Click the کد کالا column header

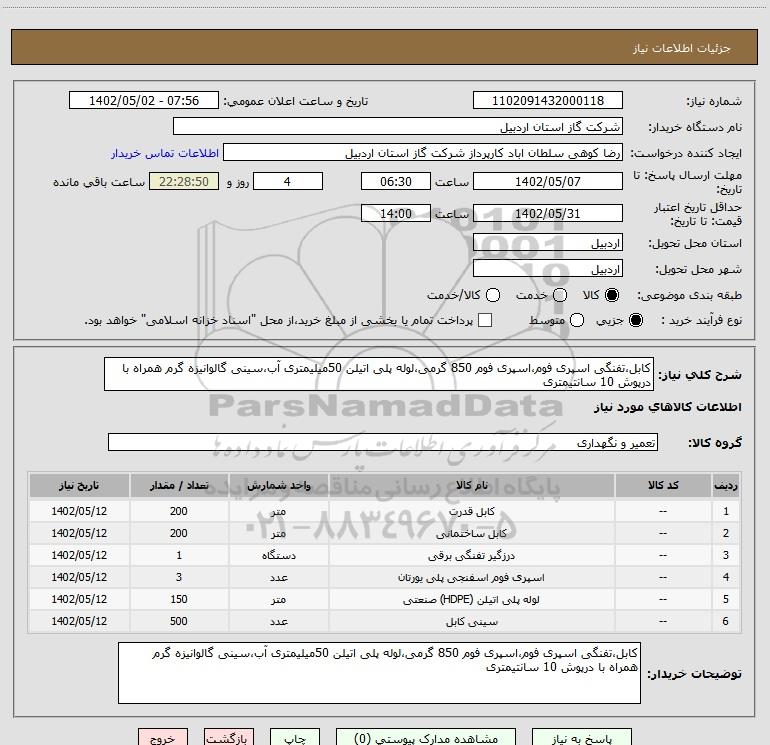[663, 485]
